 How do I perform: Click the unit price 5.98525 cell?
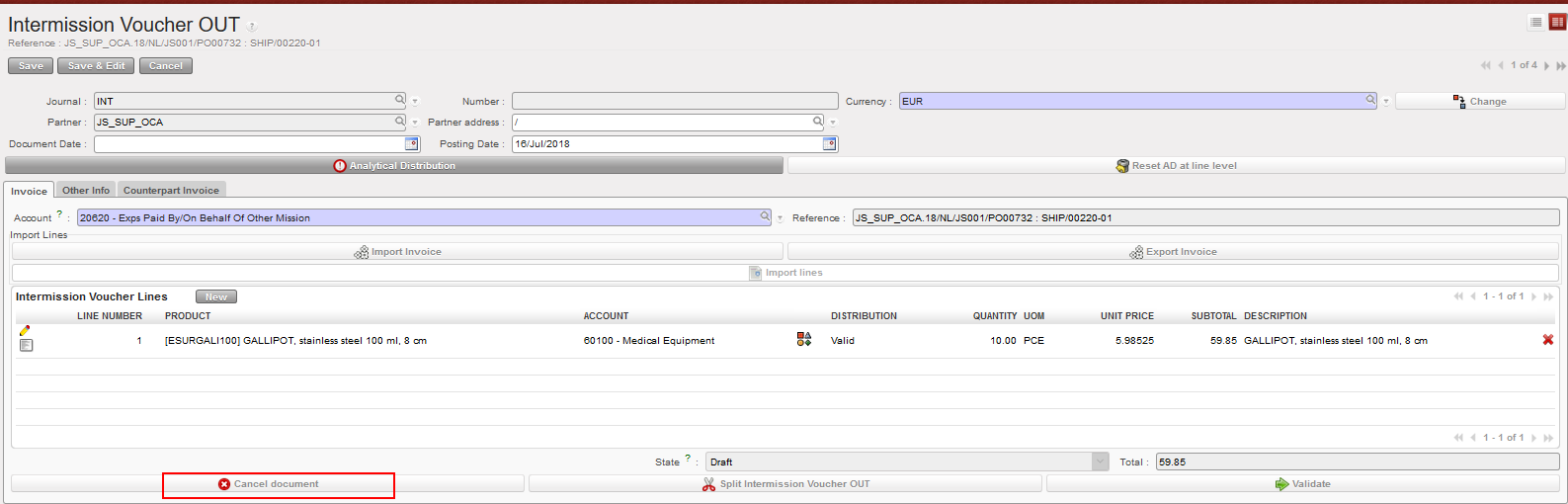click(x=1134, y=340)
